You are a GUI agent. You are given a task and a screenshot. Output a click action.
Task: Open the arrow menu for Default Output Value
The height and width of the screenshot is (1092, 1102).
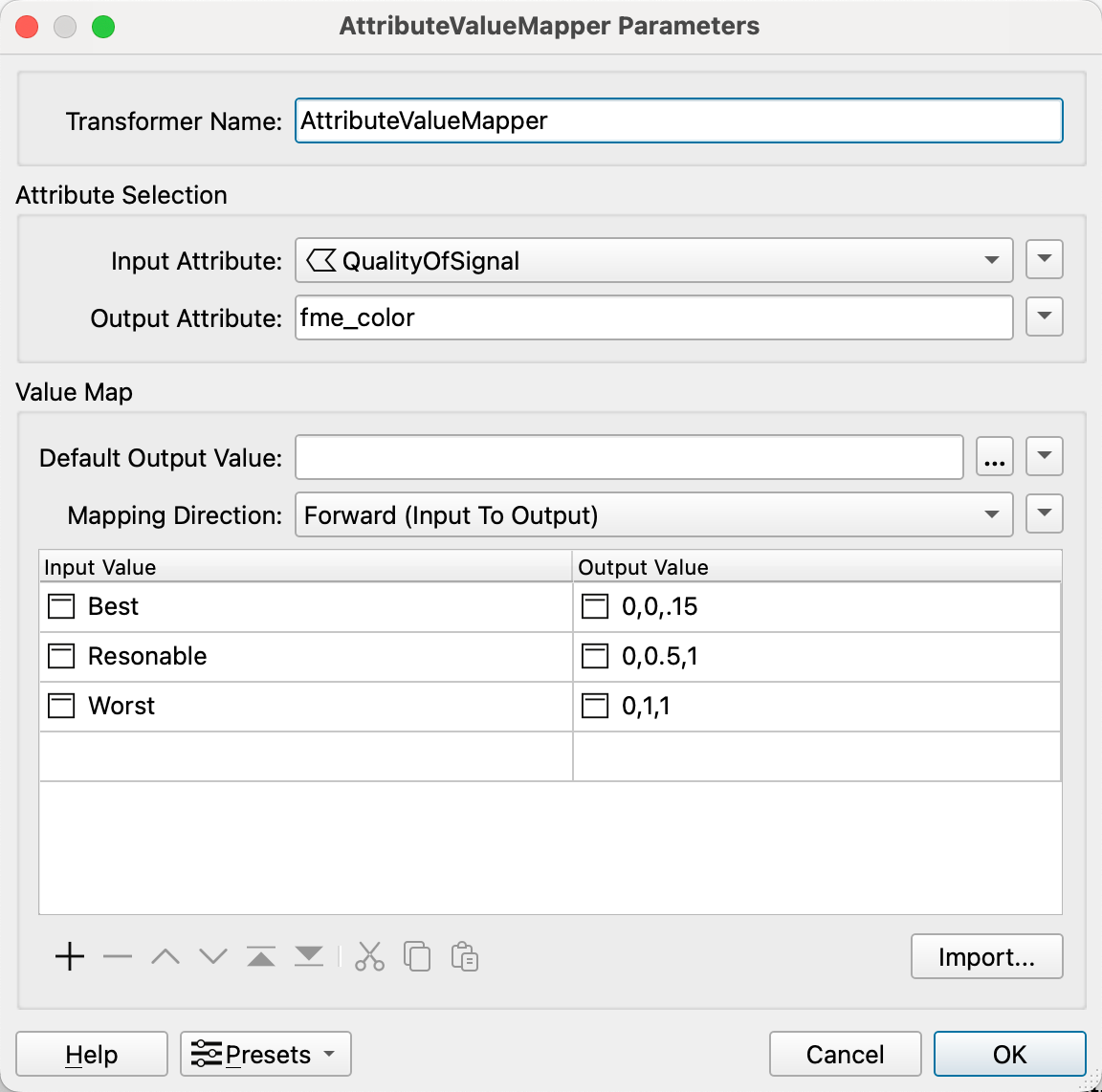tap(1045, 457)
